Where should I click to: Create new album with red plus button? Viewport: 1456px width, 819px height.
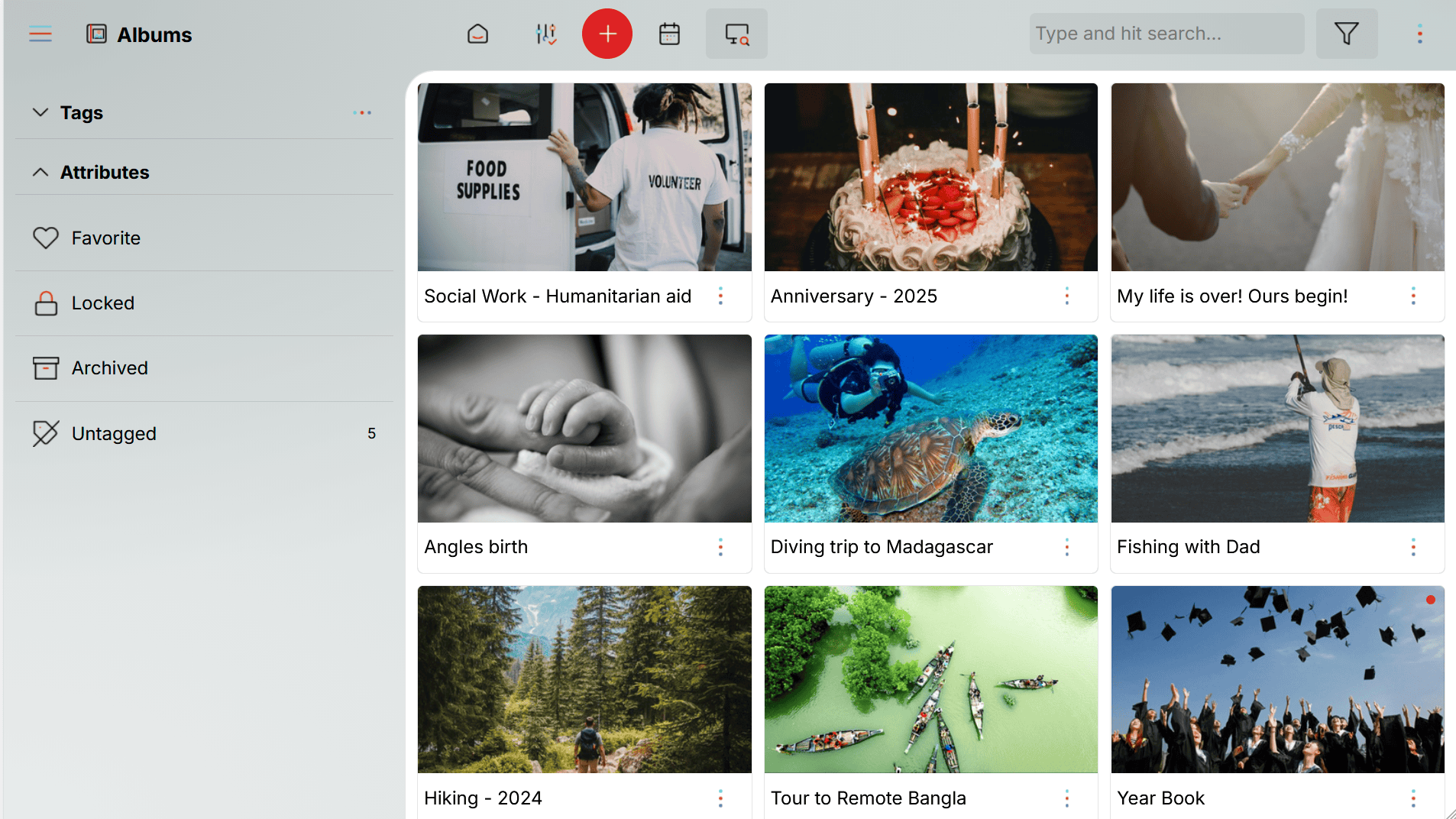[x=607, y=34]
